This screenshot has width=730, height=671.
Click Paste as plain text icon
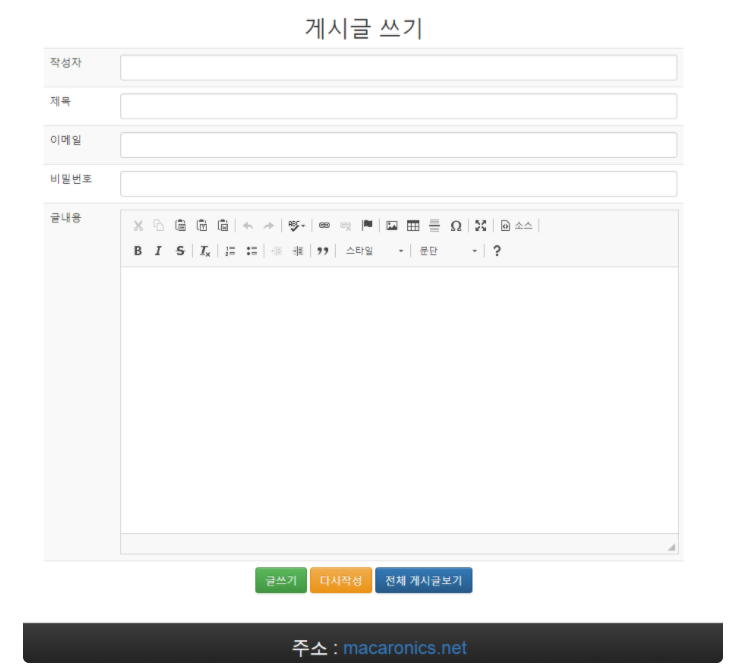[202, 226]
